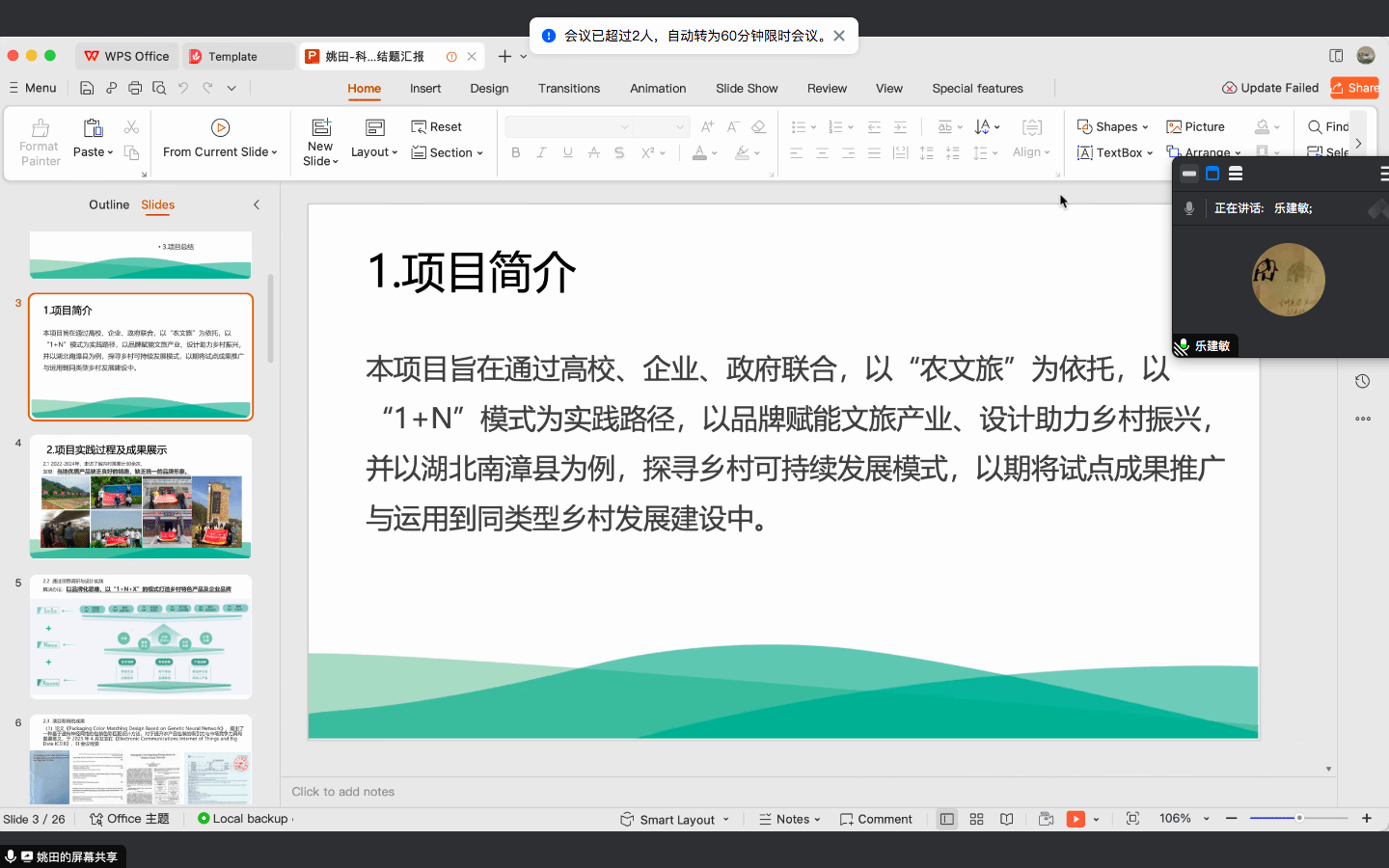
Task: Click the zoom slider handle
Action: pyautogui.click(x=1299, y=818)
